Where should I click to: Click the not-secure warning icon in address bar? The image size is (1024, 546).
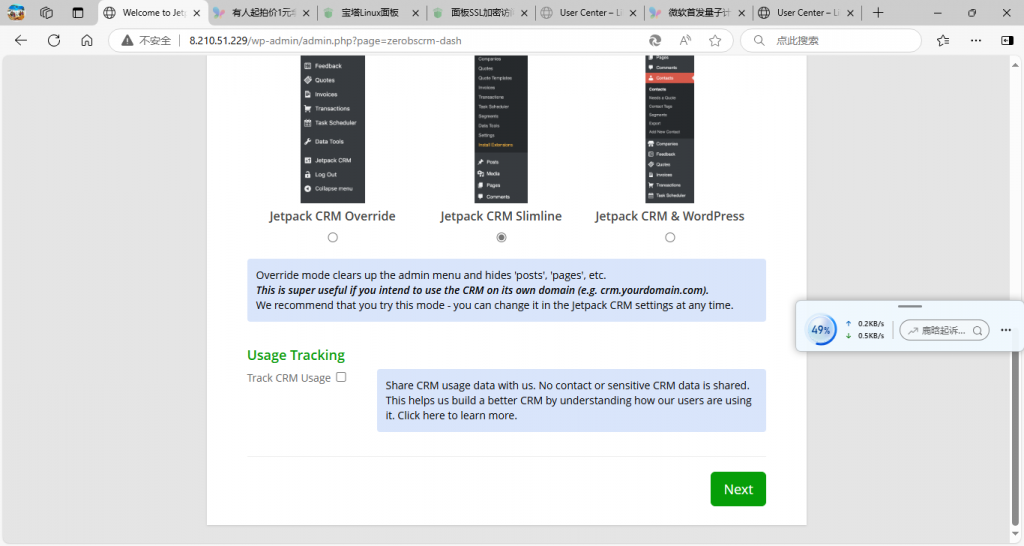click(127, 40)
